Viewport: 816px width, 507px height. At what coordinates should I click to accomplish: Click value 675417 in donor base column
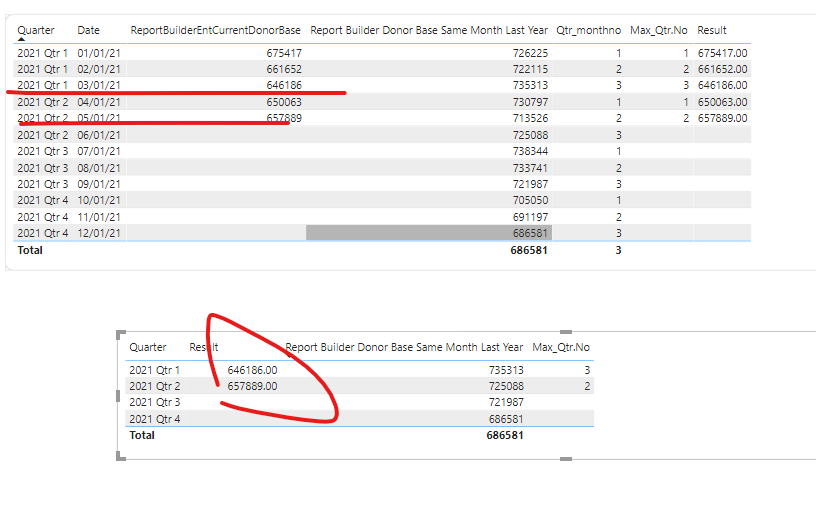pyautogui.click(x=284, y=53)
